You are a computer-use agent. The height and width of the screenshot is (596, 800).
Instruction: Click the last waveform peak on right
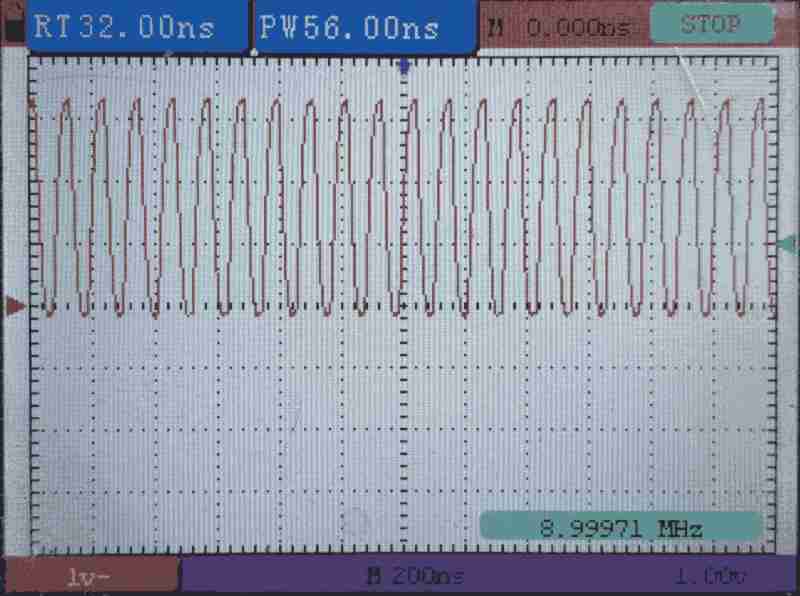pyautogui.click(x=759, y=102)
